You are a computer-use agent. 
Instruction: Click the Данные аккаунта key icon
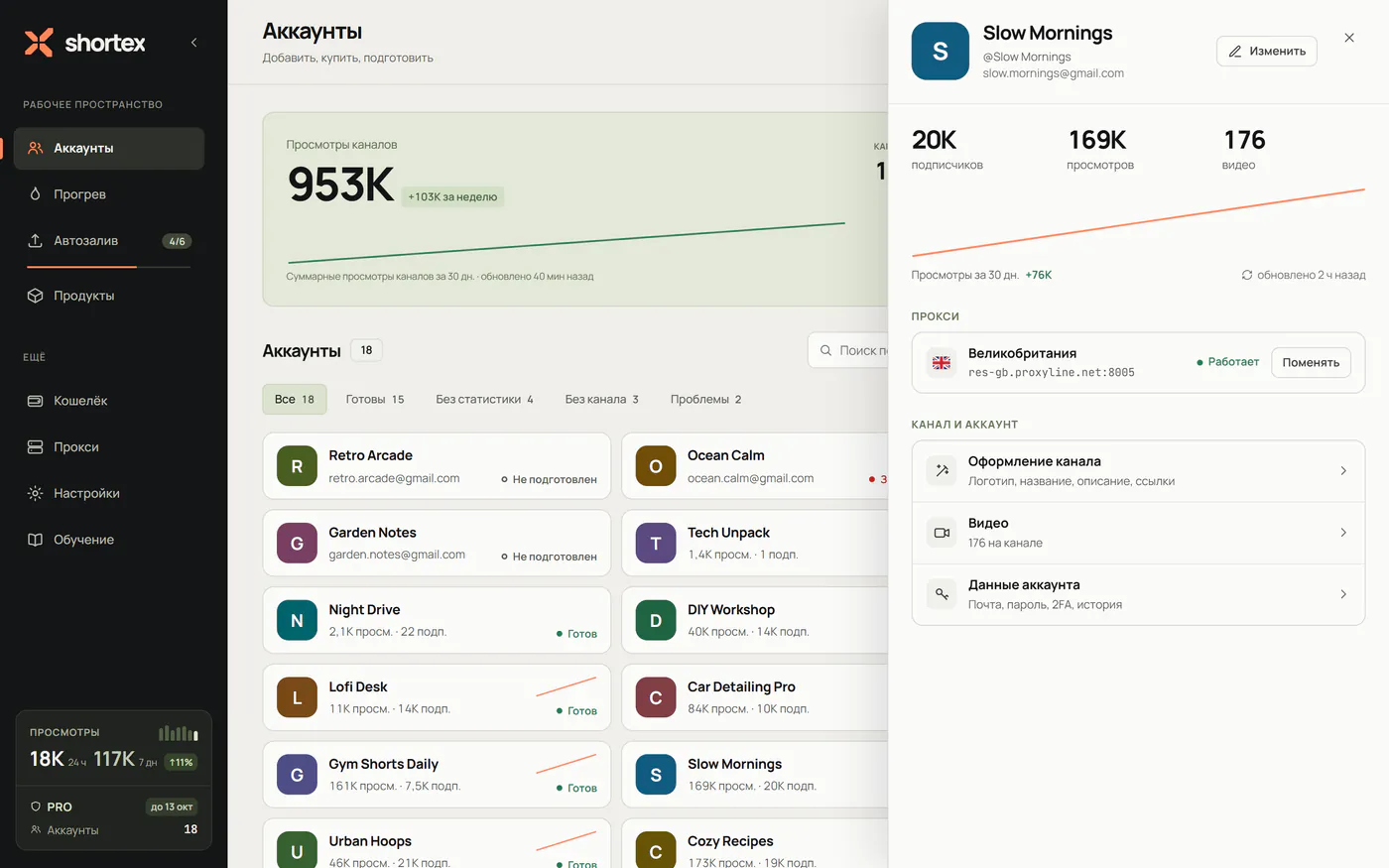942,594
